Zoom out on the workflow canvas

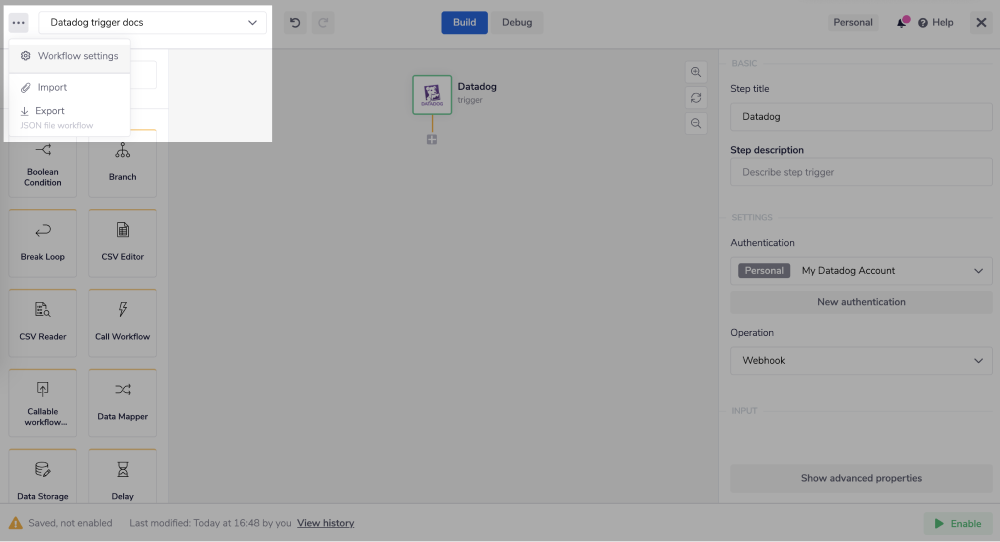[696, 123]
